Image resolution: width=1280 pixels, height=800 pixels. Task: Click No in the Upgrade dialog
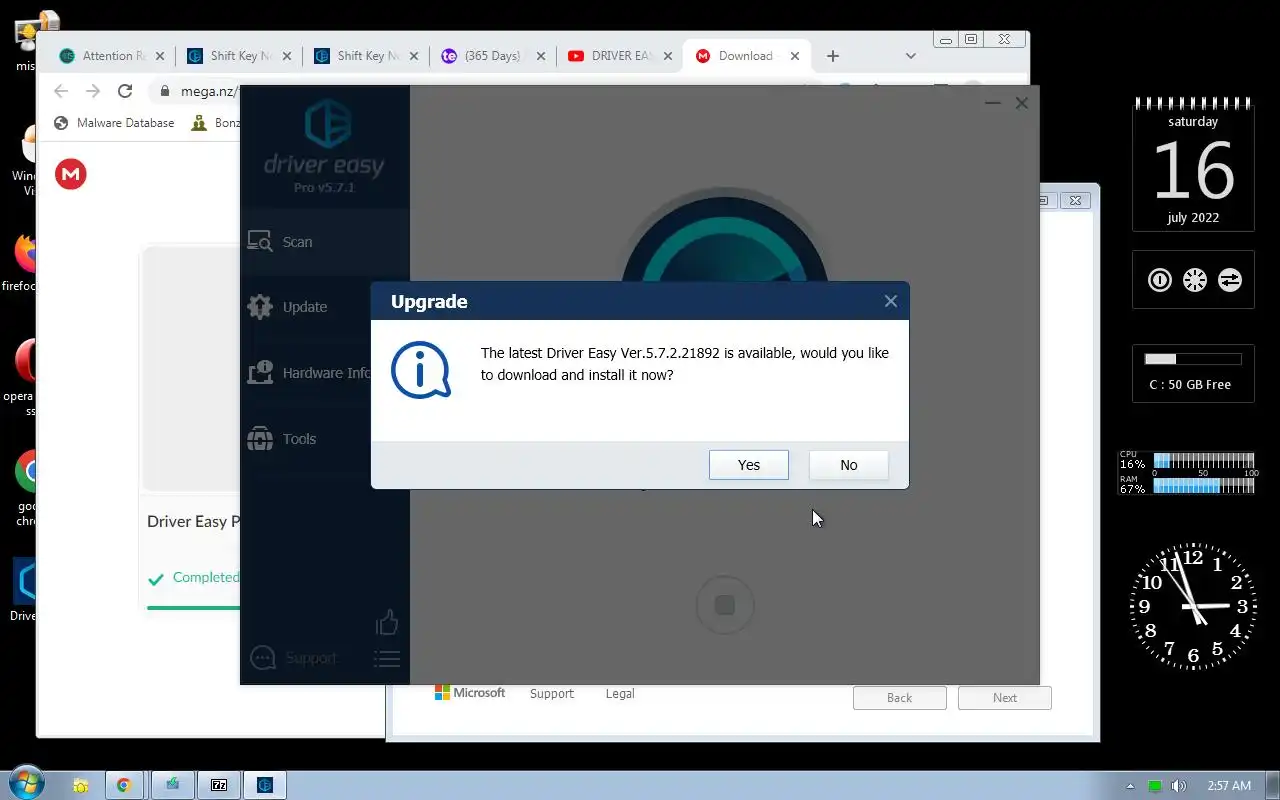coord(848,465)
